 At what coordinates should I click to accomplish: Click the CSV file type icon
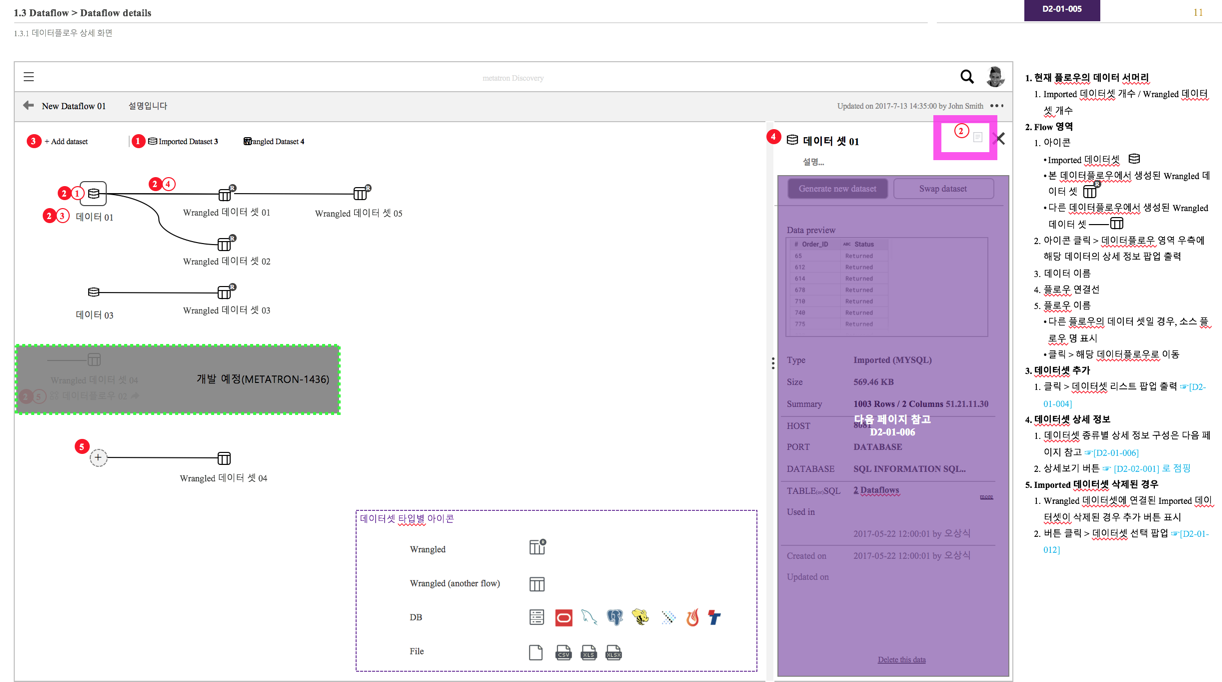tap(563, 653)
